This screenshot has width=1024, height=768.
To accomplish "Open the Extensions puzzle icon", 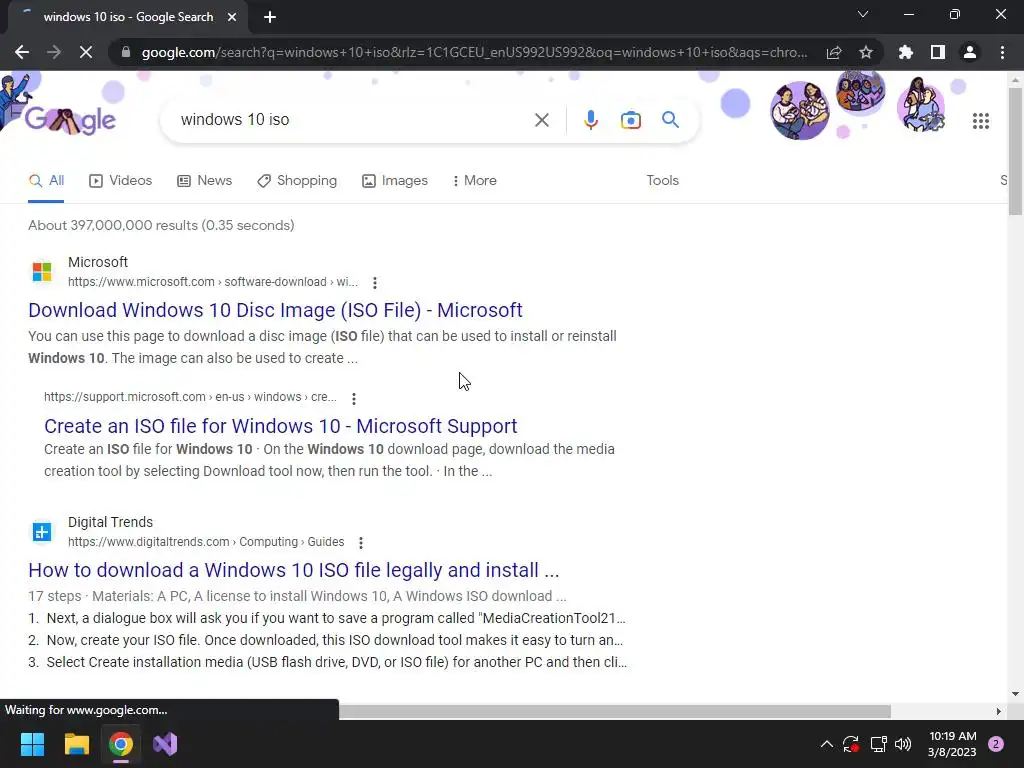I will tap(906, 52).
